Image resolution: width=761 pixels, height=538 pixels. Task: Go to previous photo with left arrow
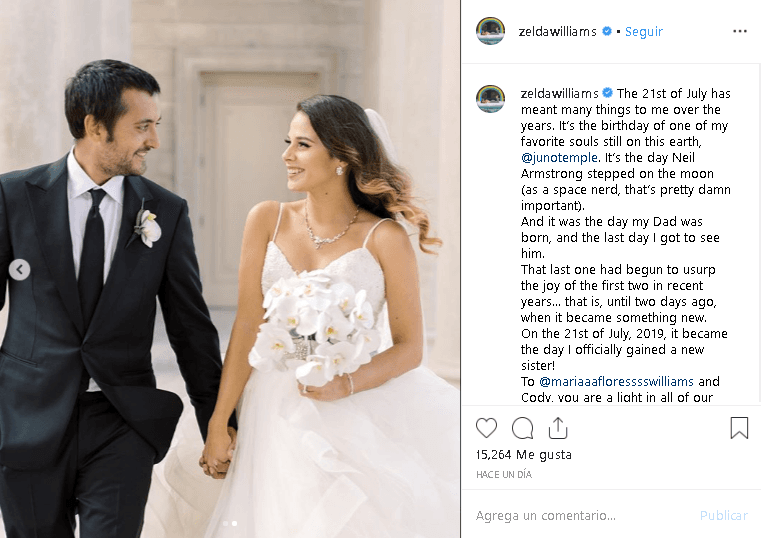point(19,269)
